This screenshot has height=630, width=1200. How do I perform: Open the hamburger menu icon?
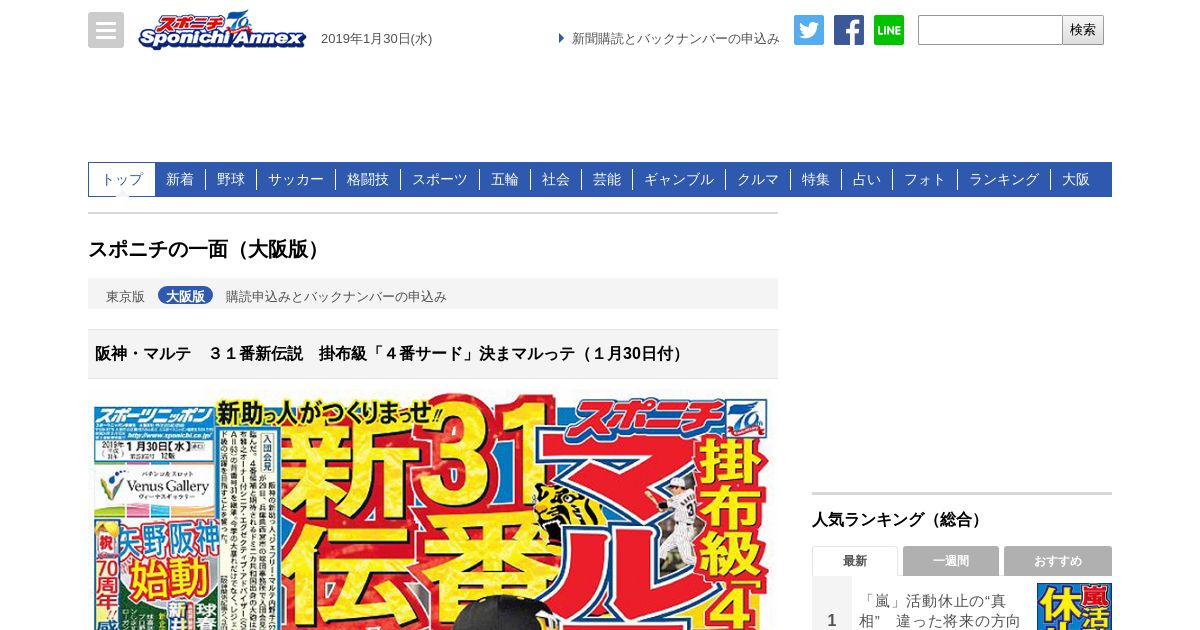click(x=106, y=30)
